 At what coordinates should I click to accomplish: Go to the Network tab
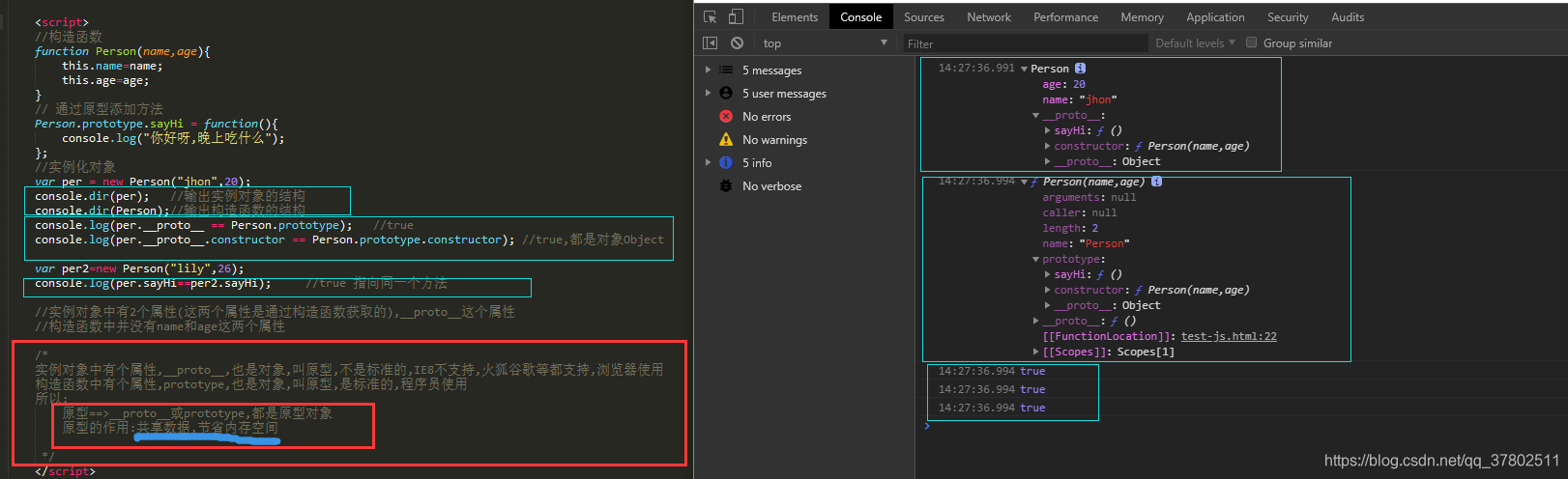pos(989,17)
